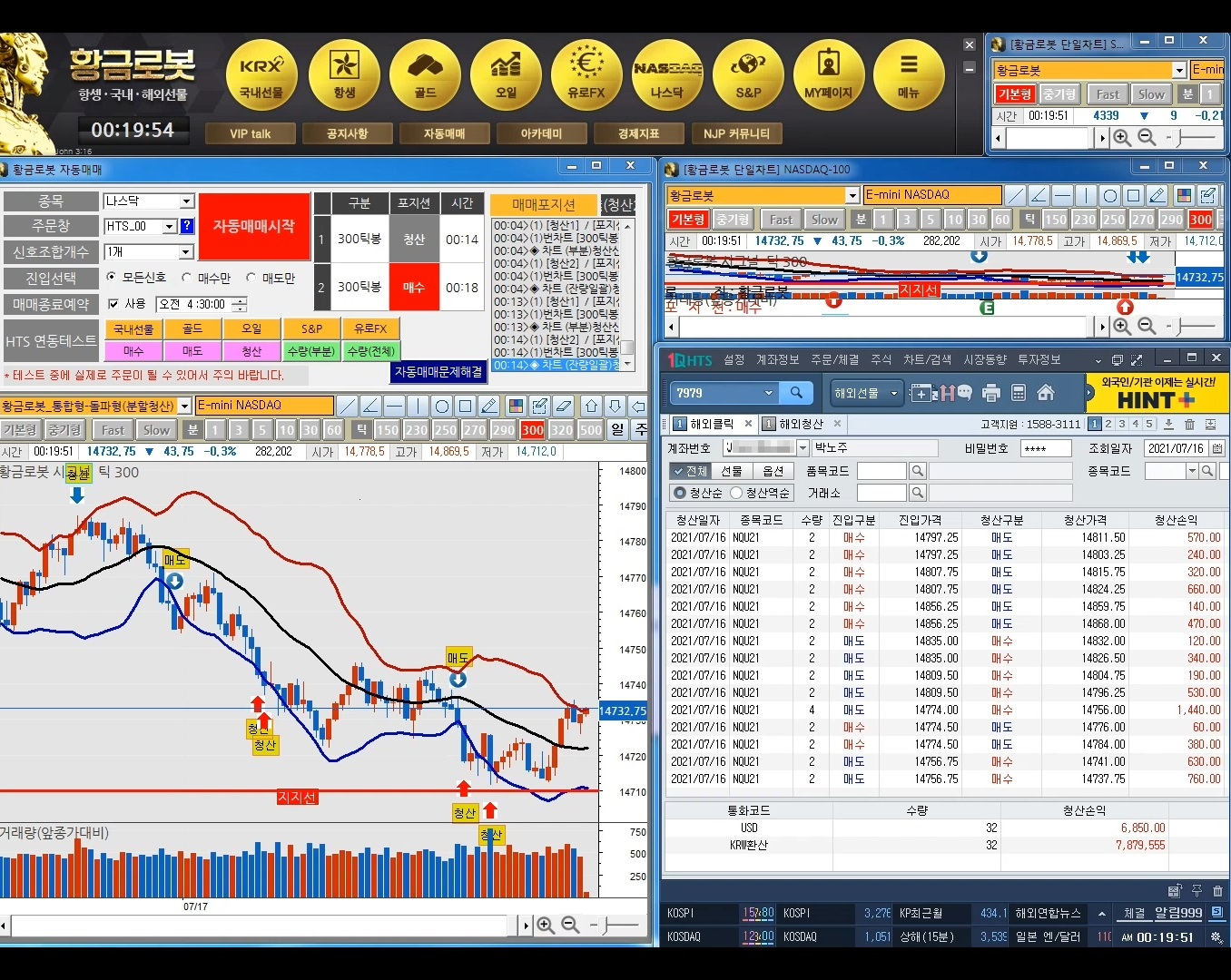Select 매도만 radio button

coord(251,278)
